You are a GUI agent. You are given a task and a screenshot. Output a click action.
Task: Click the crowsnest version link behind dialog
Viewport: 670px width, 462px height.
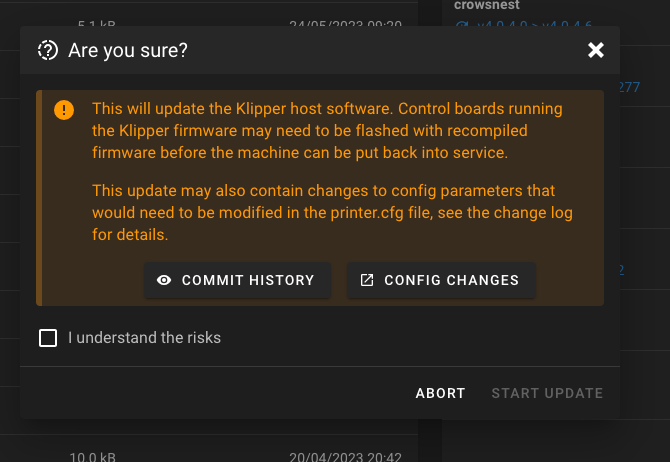[534, 25]
